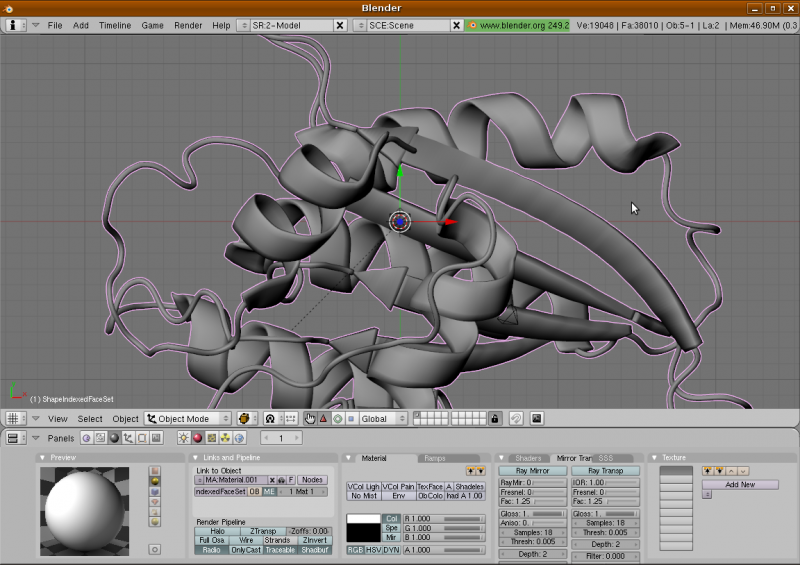800x565 pixels.
Task: Click the hand manipulator toggle icon
Action: (310, 419)
